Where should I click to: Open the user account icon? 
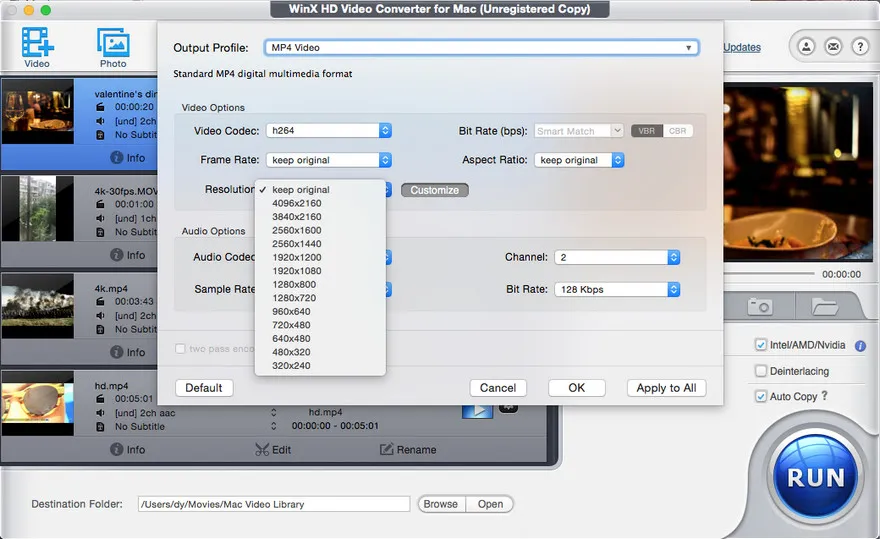[806, 47]
